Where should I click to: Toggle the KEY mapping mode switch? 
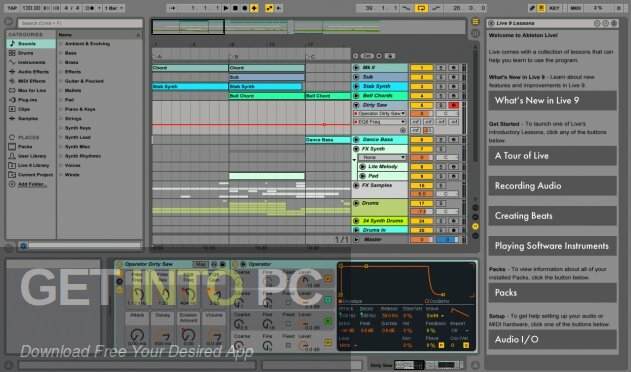(555, 8)
